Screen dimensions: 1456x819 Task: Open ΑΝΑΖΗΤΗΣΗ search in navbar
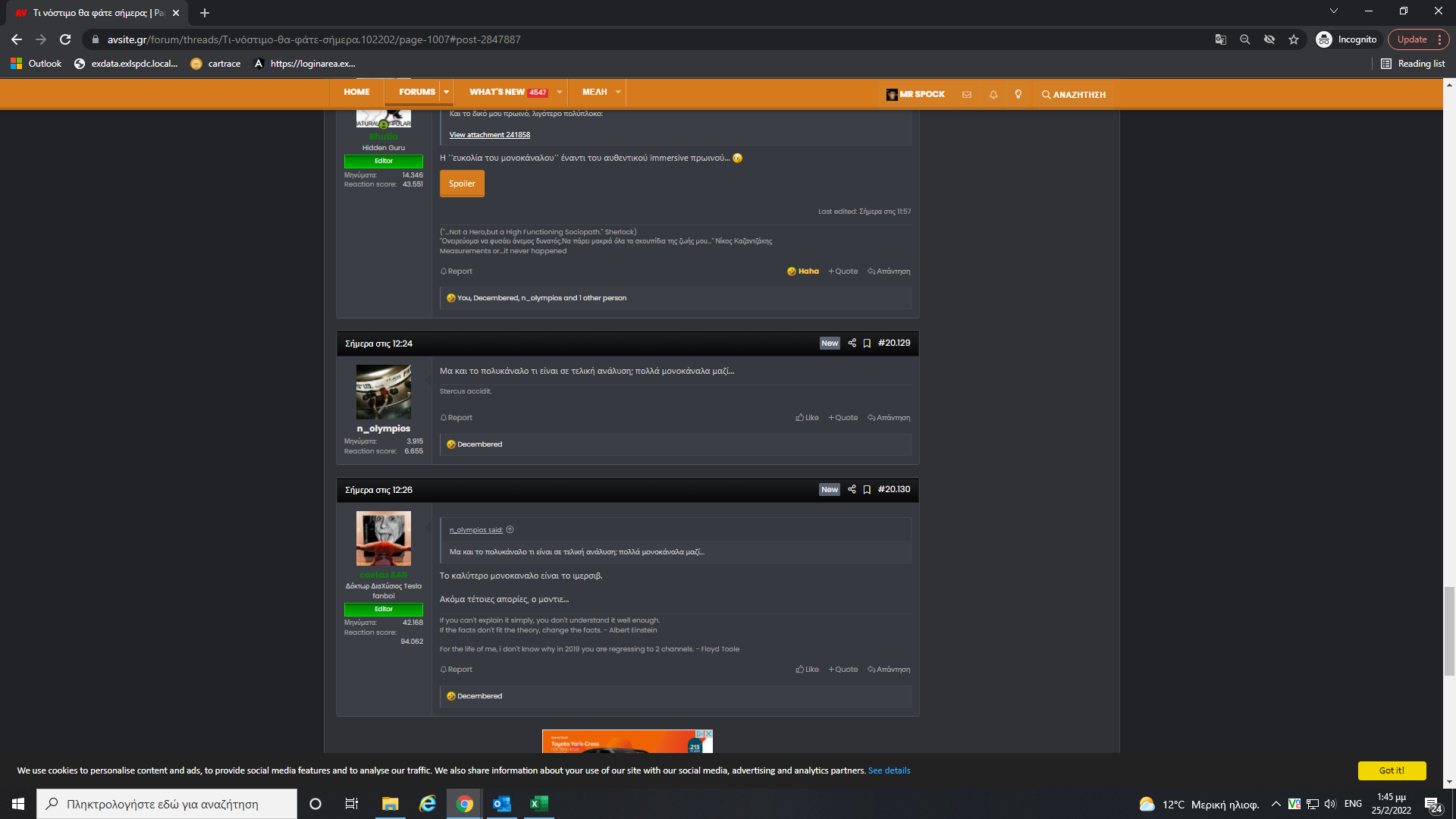click(1074, 95)
